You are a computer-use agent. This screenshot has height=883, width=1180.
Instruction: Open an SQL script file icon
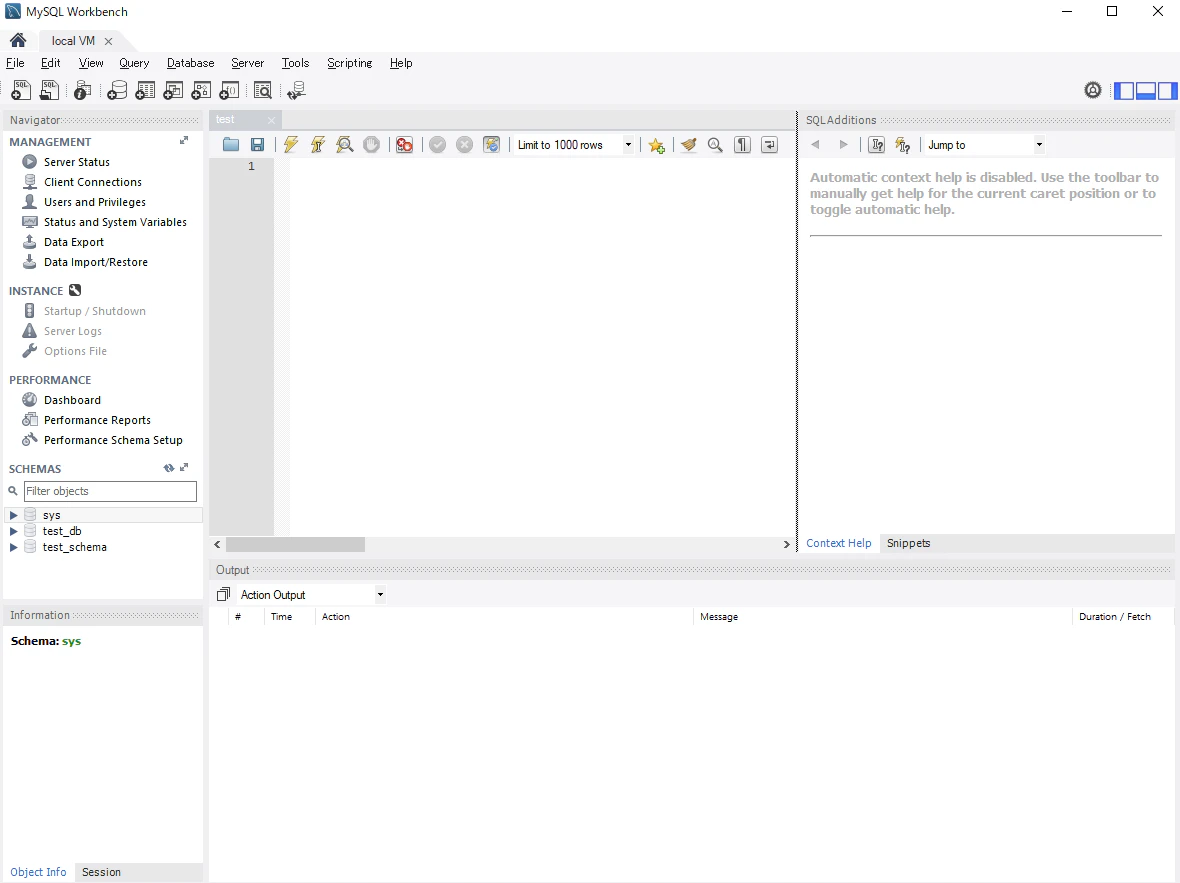coord(50,90)
